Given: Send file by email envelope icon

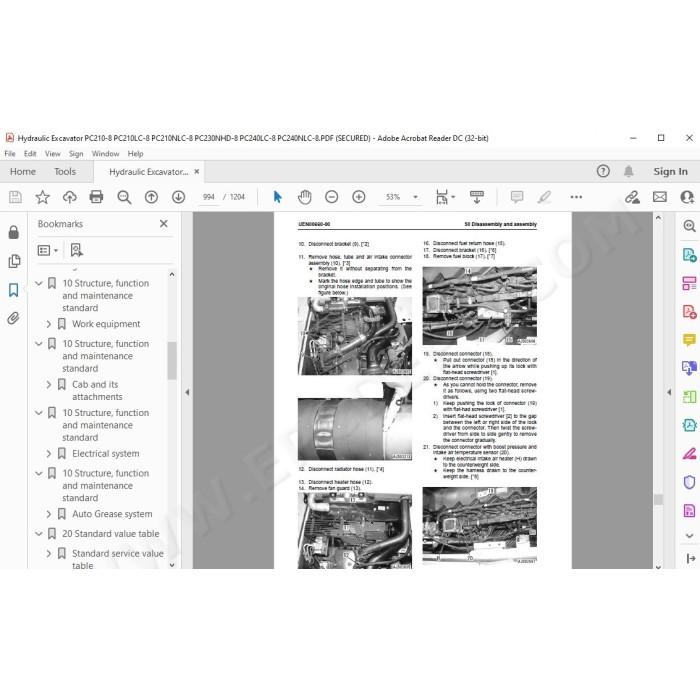Looking at the screenshot, I should pyautogui.click(x=660, y=197).
